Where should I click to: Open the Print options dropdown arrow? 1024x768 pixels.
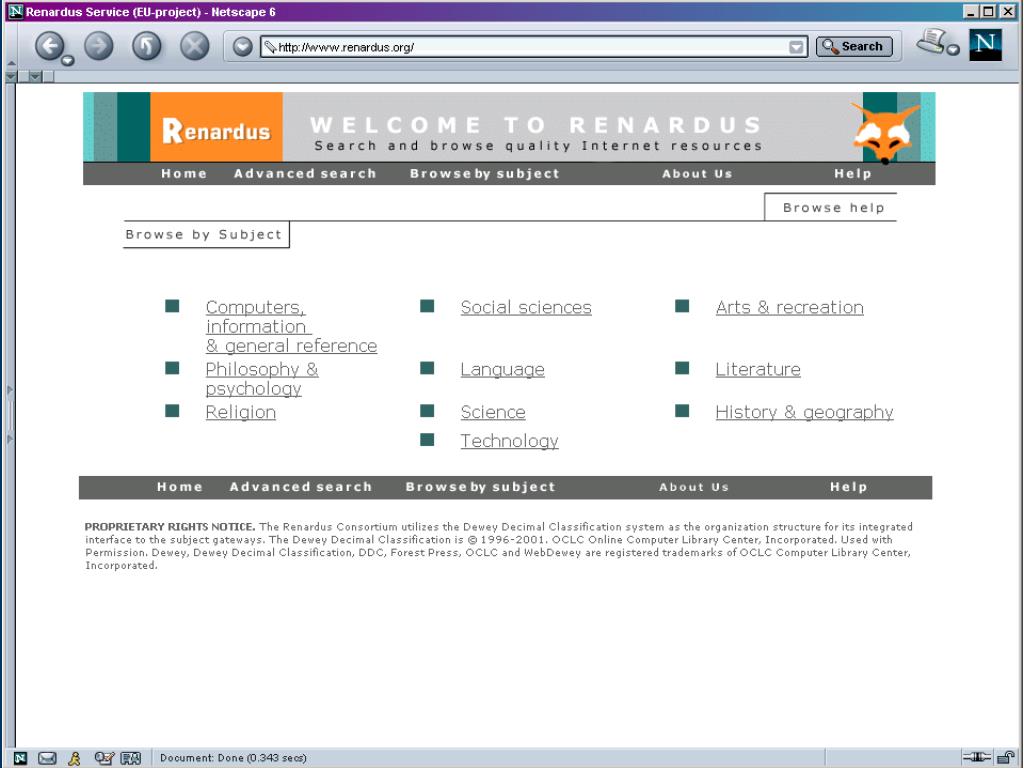pos(953,50)
